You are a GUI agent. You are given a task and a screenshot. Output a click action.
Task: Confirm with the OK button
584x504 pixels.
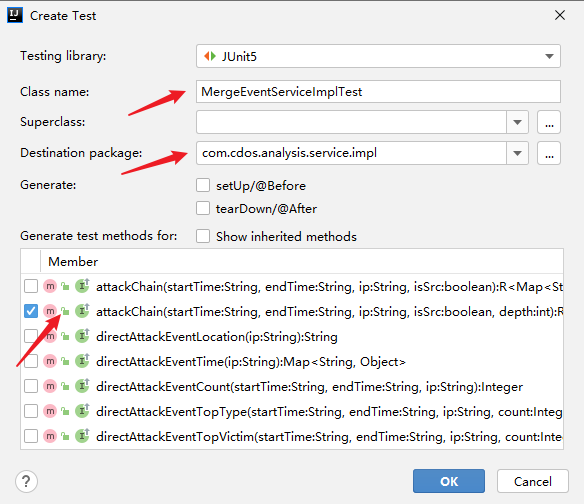pyautogui.click(x=449, y=481)
